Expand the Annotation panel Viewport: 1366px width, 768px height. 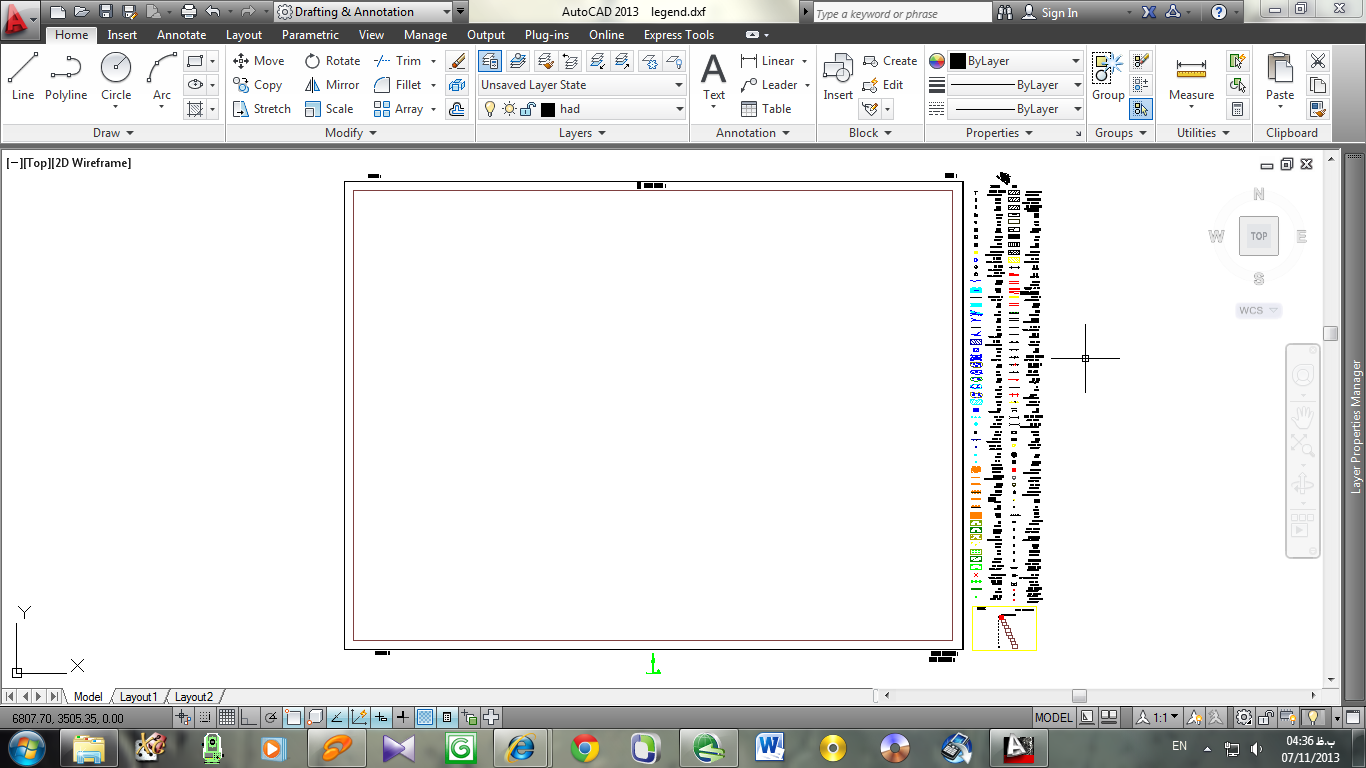(x=753, y=133)
